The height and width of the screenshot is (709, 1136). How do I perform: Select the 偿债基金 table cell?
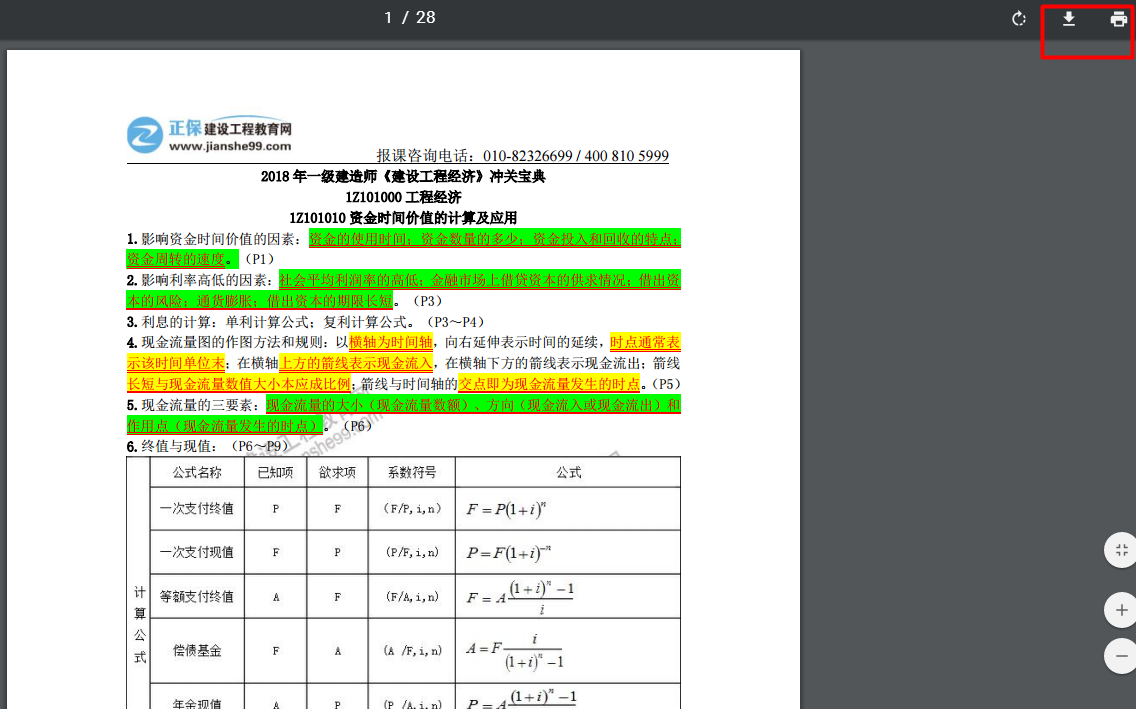(x=197, y=650)
